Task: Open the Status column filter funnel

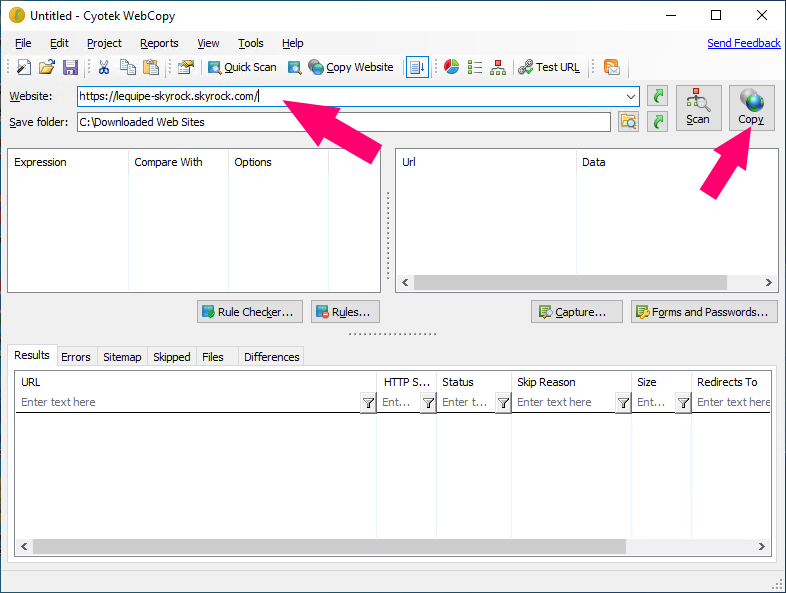Action: coord(503,403)
